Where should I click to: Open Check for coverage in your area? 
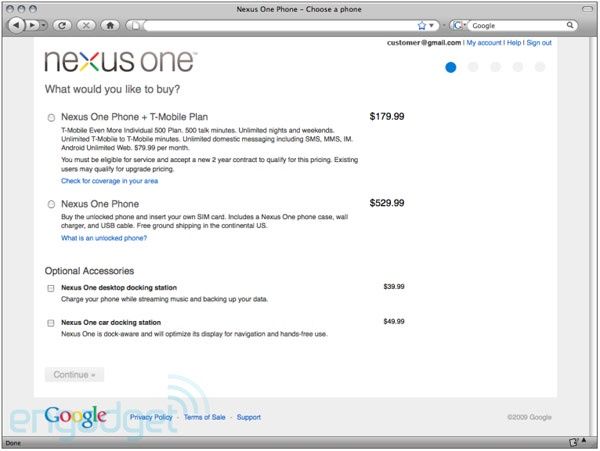[x=109, y=181]
